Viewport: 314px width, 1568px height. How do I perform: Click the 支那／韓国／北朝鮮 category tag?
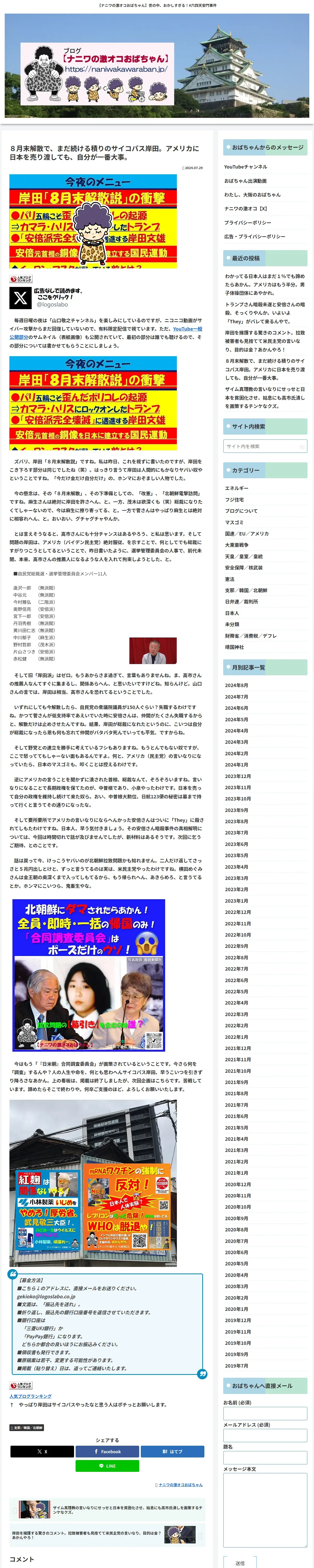pos(27,1427)
